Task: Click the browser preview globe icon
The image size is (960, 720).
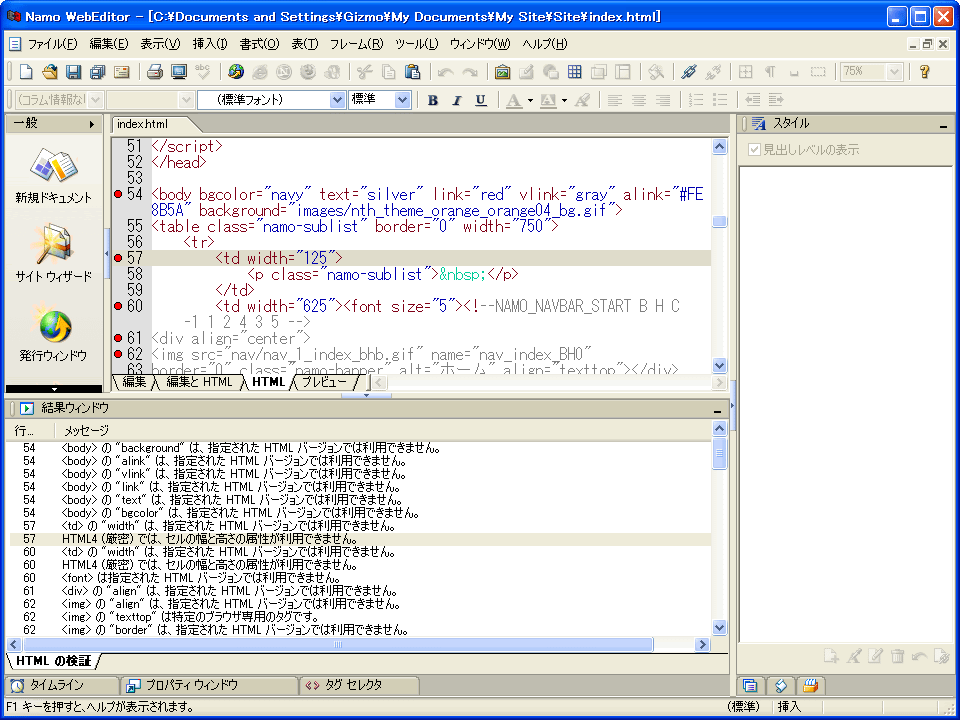Action: pos(236,72)
